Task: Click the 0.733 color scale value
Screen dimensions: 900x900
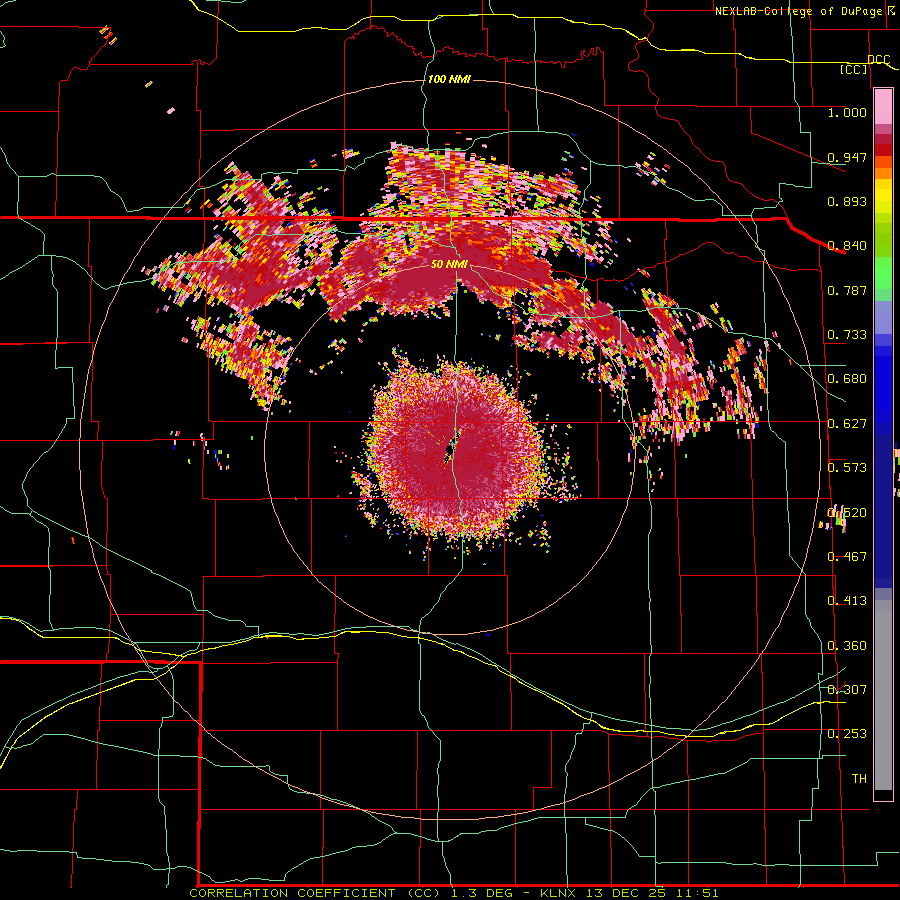Action: [847, 335]
